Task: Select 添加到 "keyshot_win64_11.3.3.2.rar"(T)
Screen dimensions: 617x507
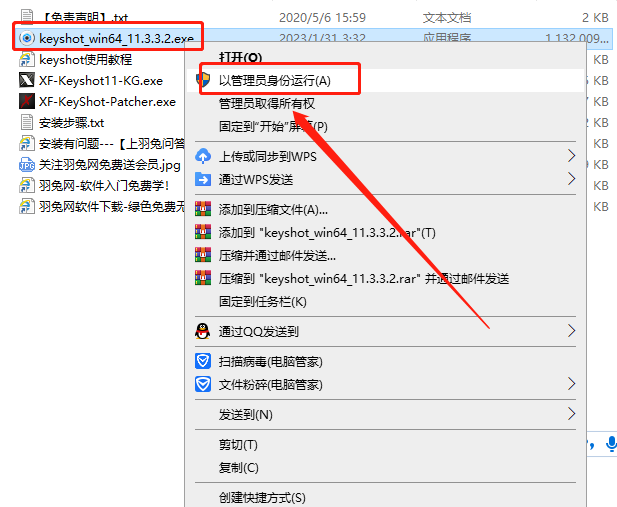Action: 327,232
